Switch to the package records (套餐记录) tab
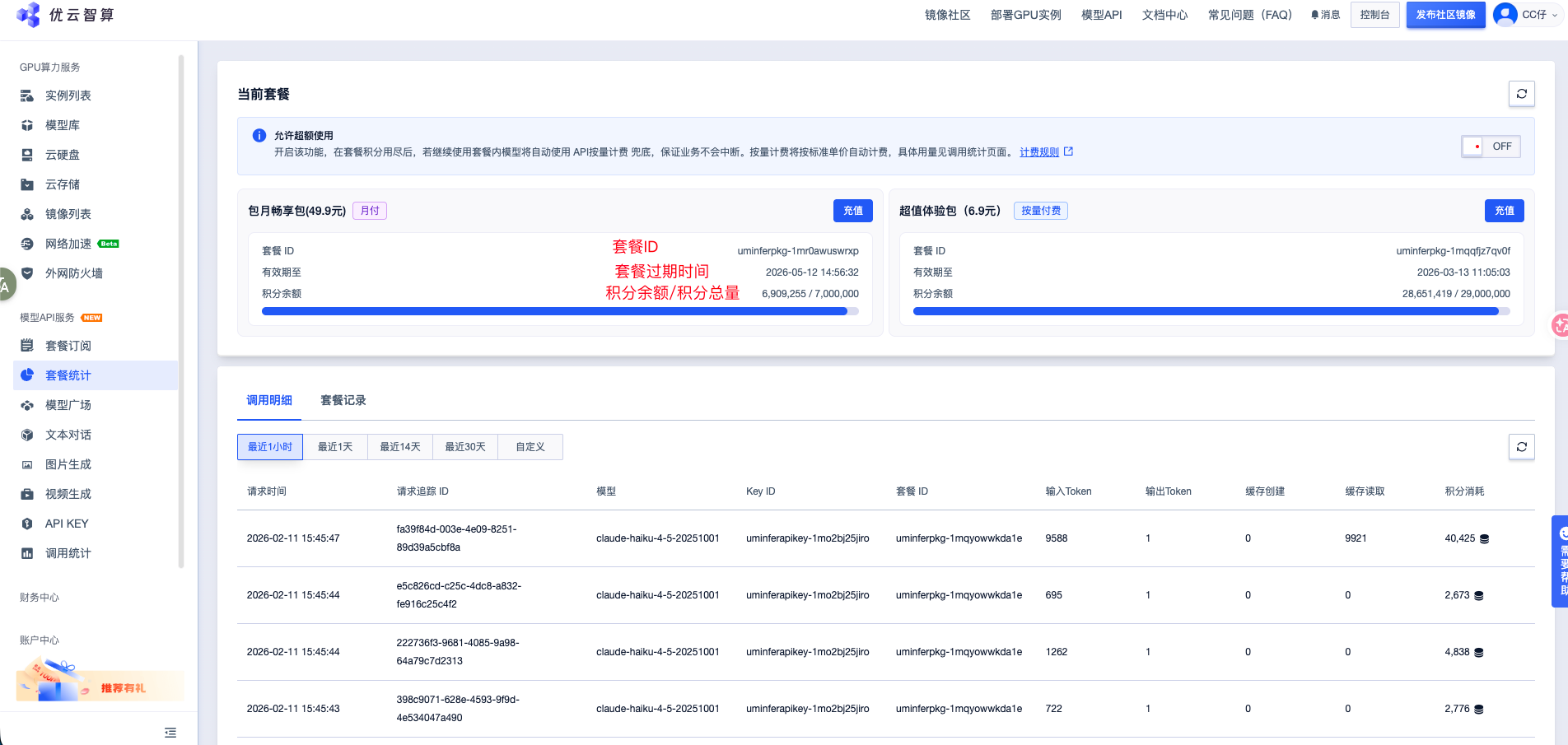 (x=343, y=400)
